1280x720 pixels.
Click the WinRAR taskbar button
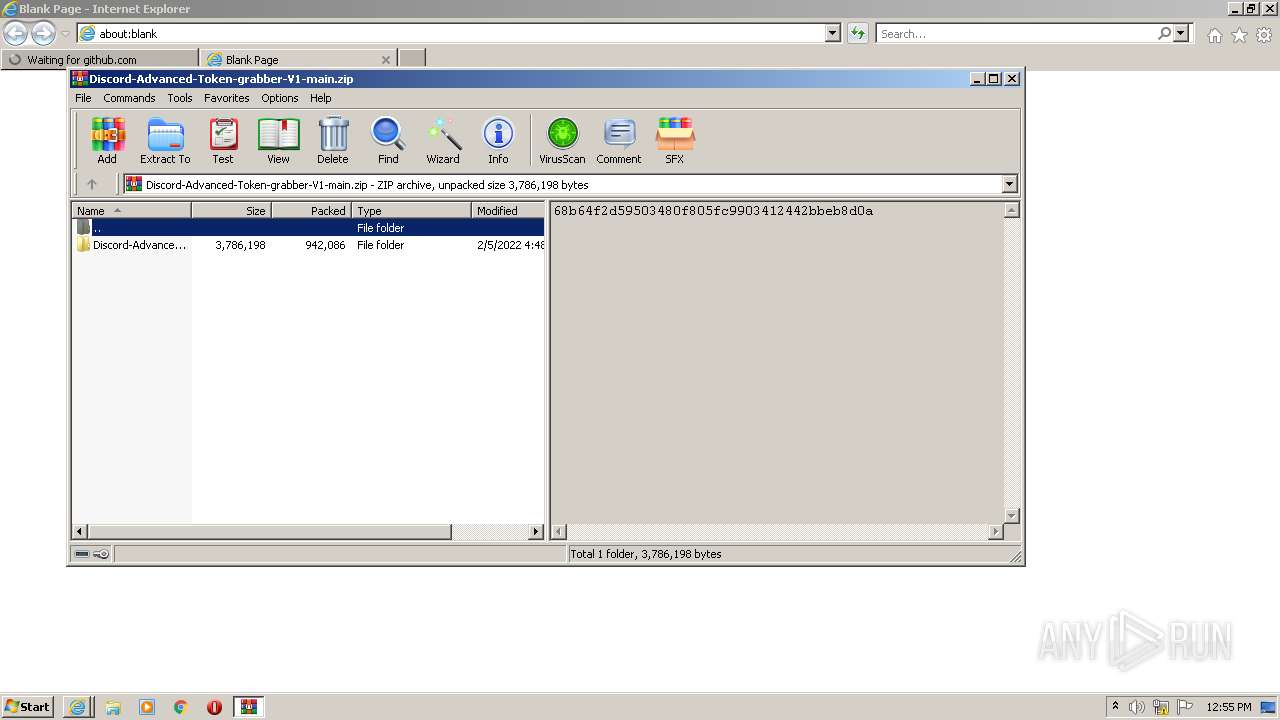[x=248, y=707]
